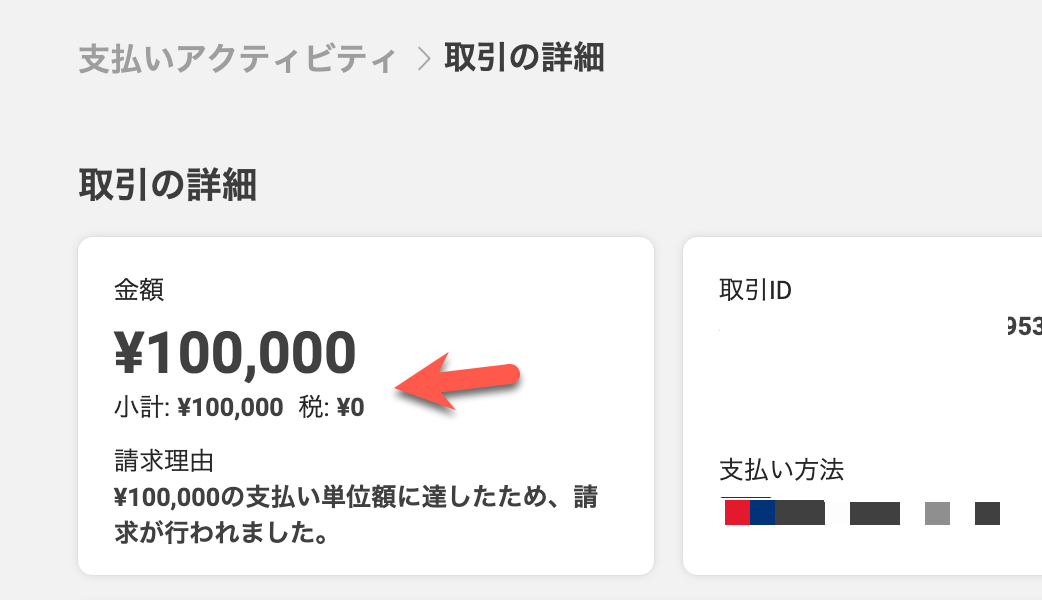This screenshot has height=600, width=1042.
Task: Click the 税: ¥0 tax text
Action: point(332,408)
